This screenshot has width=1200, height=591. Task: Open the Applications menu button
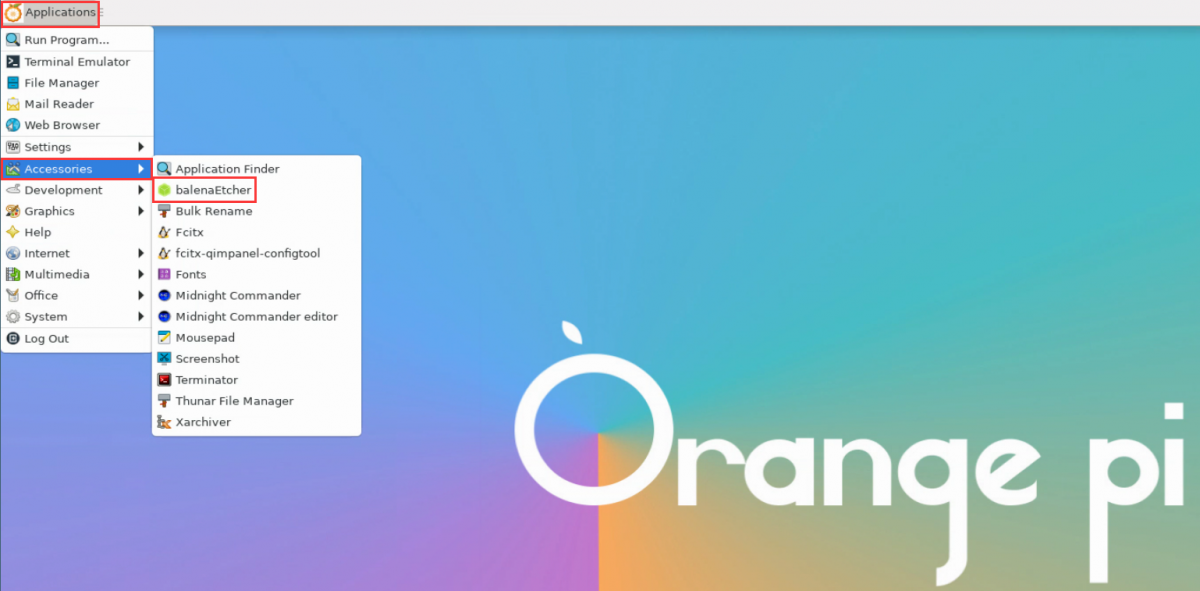50,13
